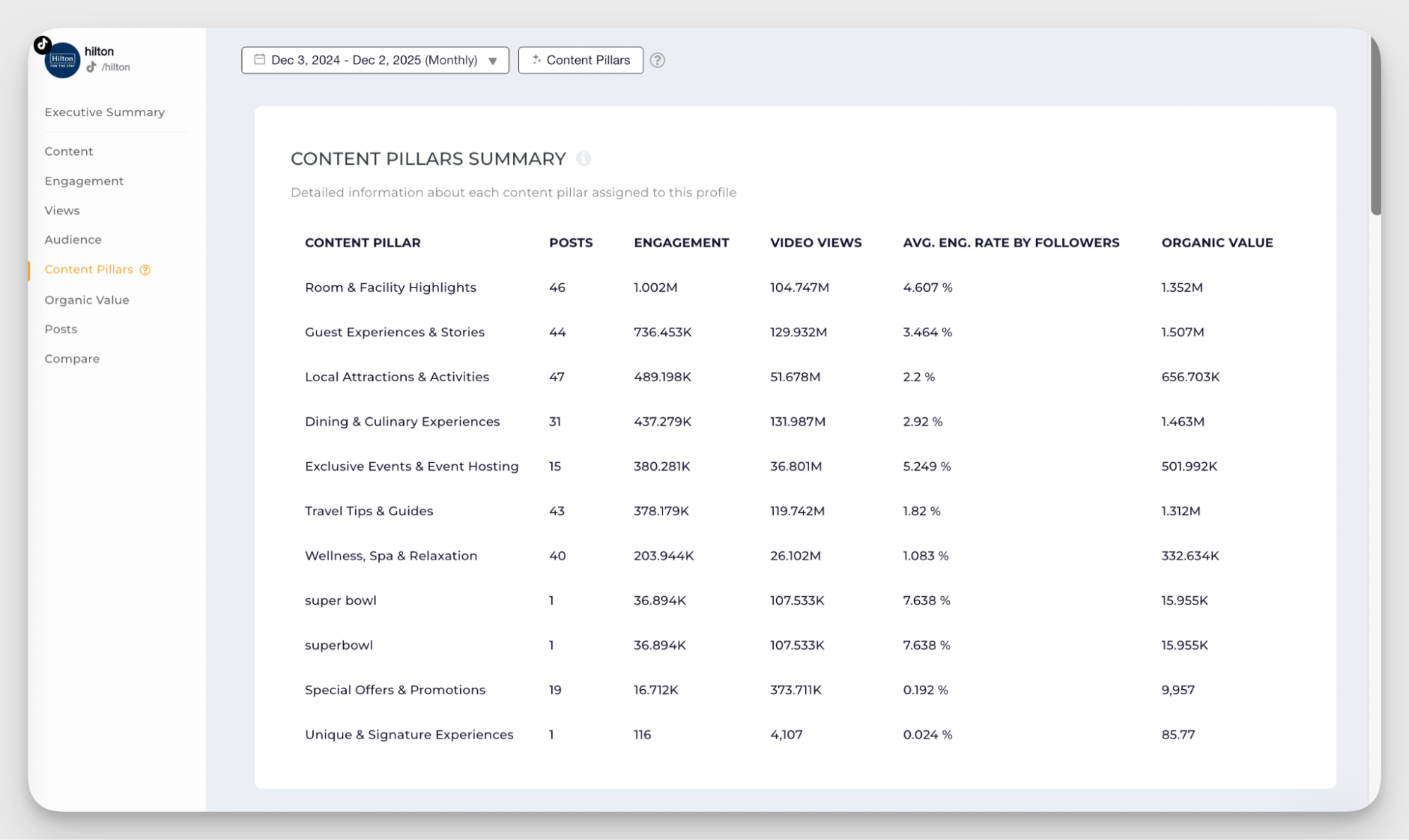
Task: Switch to the Engagement section
Action: (x=84, y=181)
